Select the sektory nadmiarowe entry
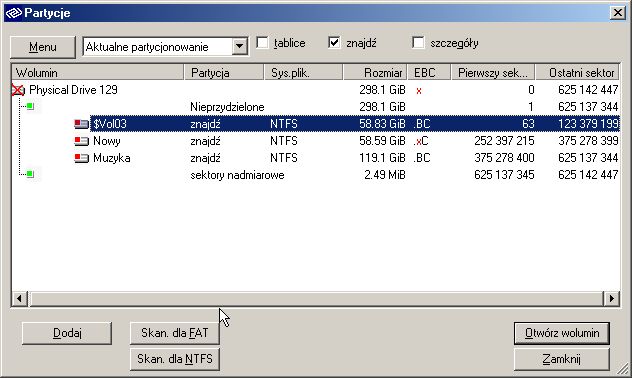 [x=237, y=175]
